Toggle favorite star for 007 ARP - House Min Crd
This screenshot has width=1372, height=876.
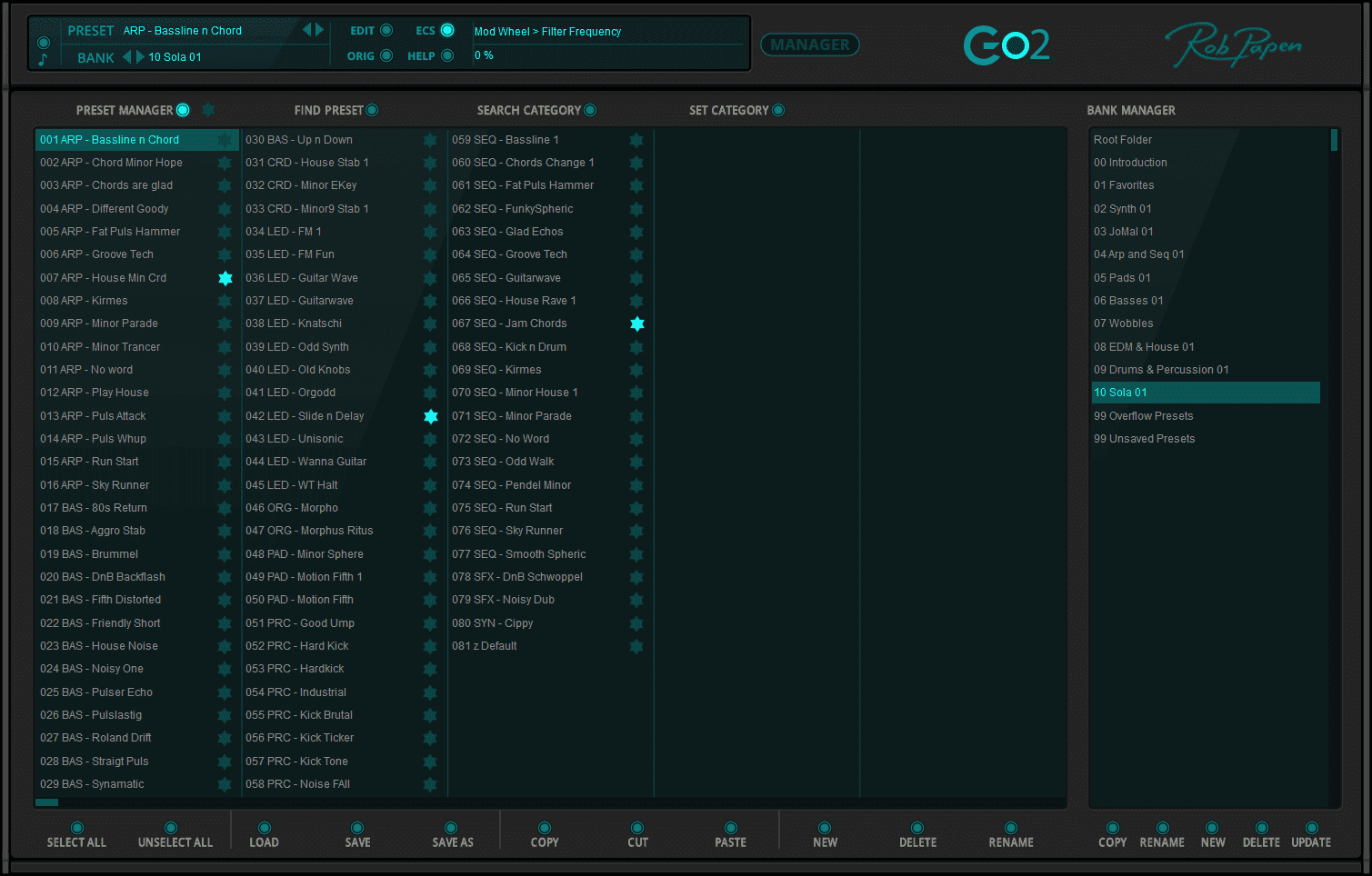pos(225,278)
